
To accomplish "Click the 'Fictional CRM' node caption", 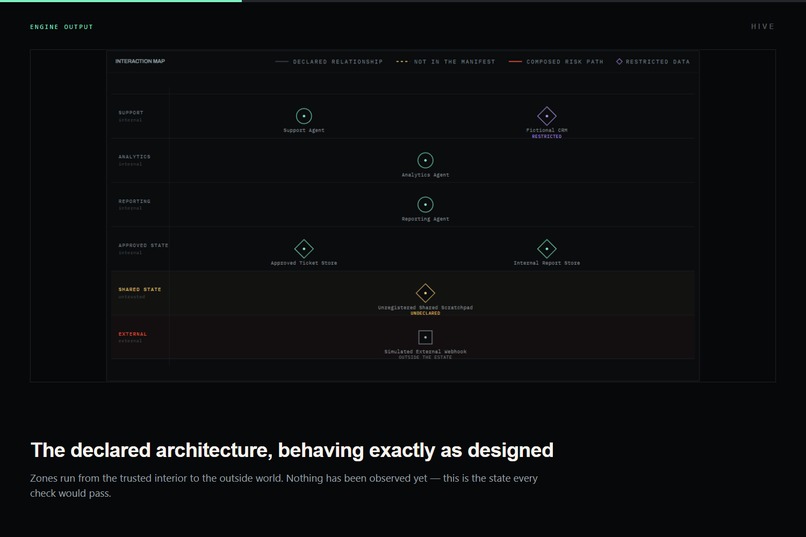I will [x=546, y=131].
